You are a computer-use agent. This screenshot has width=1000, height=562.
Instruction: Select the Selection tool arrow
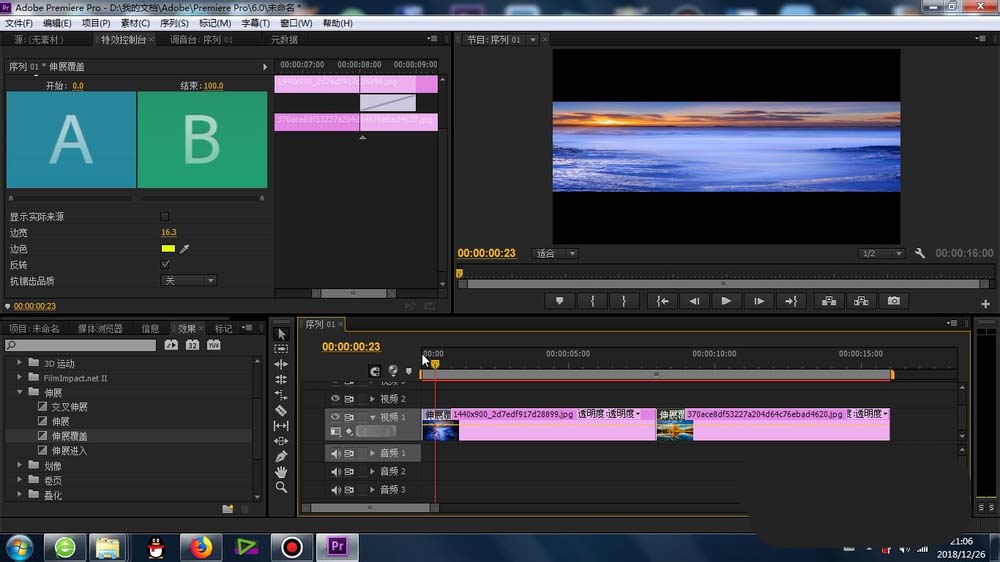point(281,334)
